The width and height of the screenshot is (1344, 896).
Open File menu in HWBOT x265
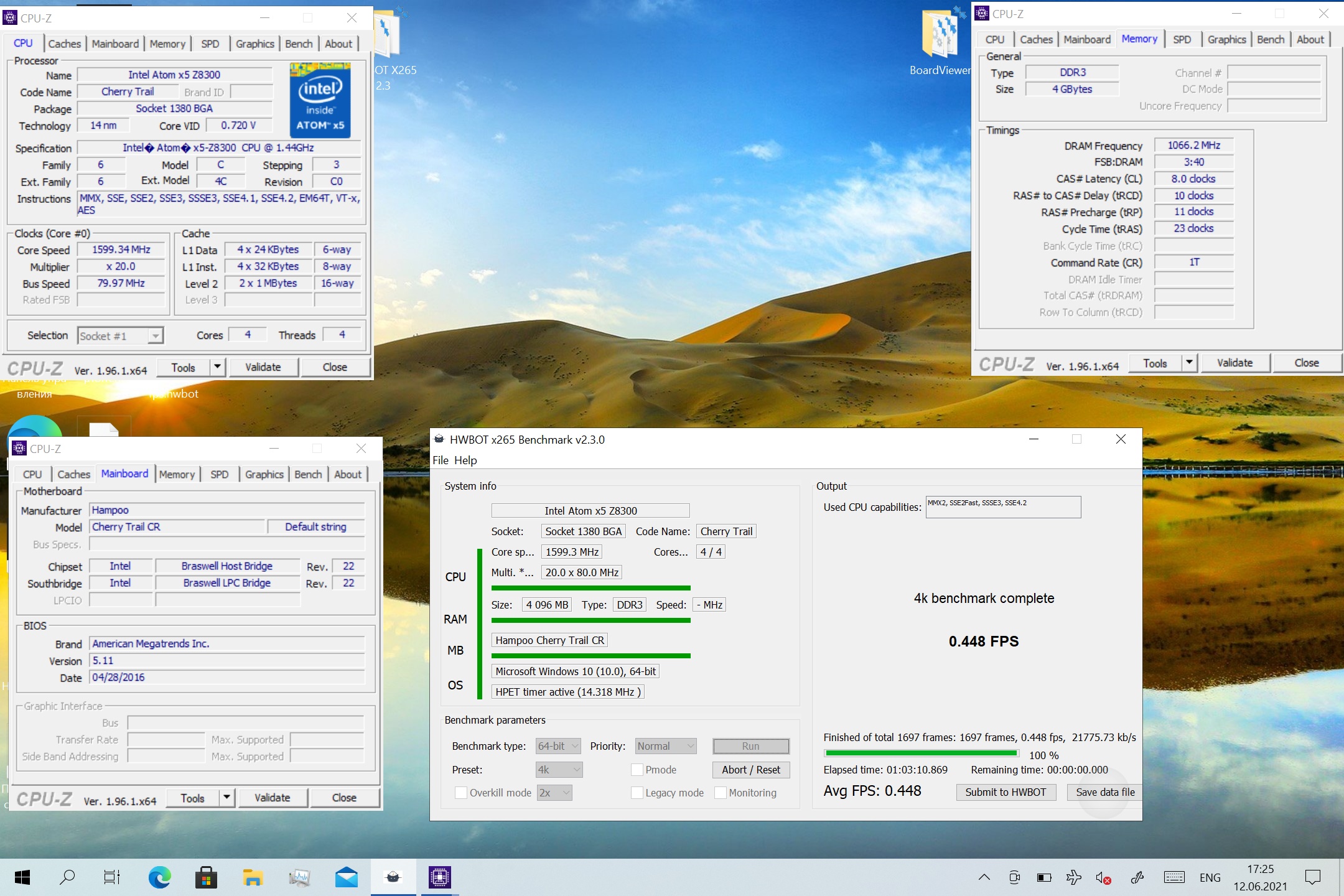pyautogui.click(x=441, y=460)
